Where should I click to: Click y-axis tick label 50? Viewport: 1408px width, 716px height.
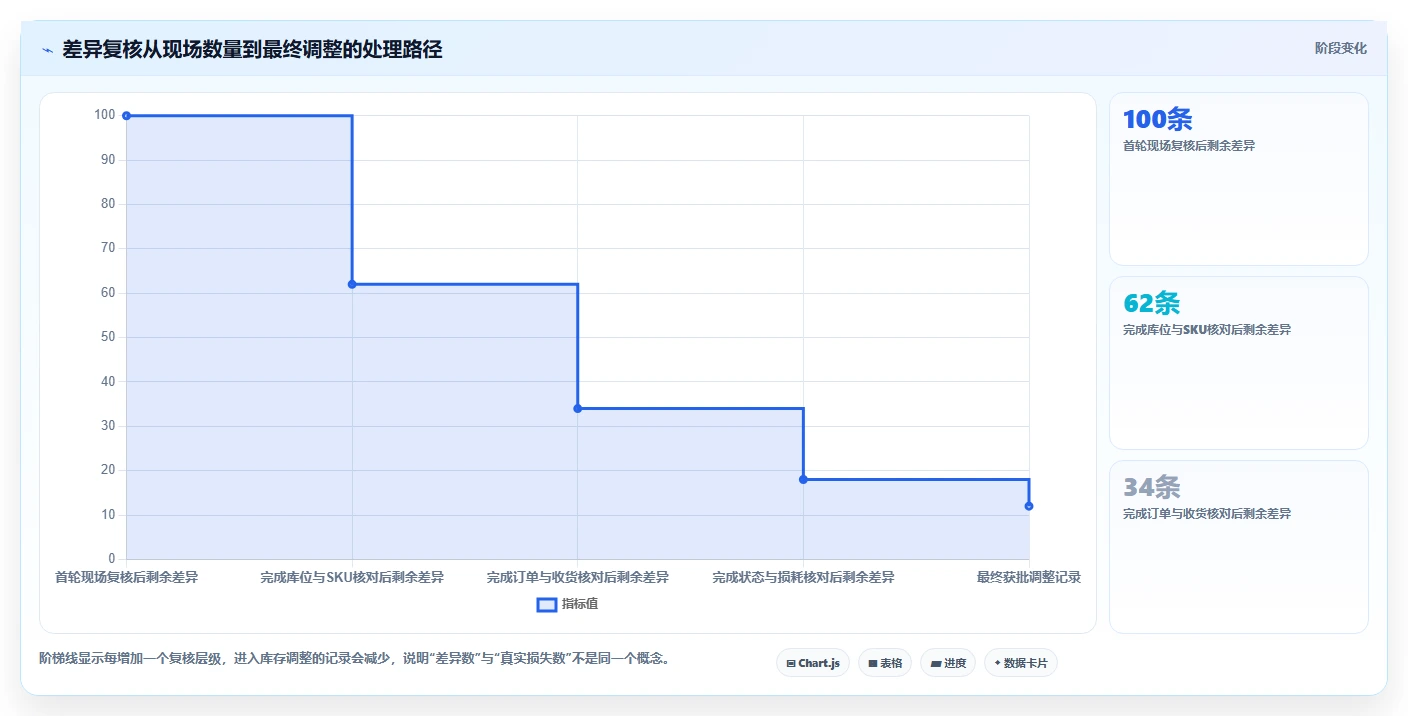click(x=108, y=337)
